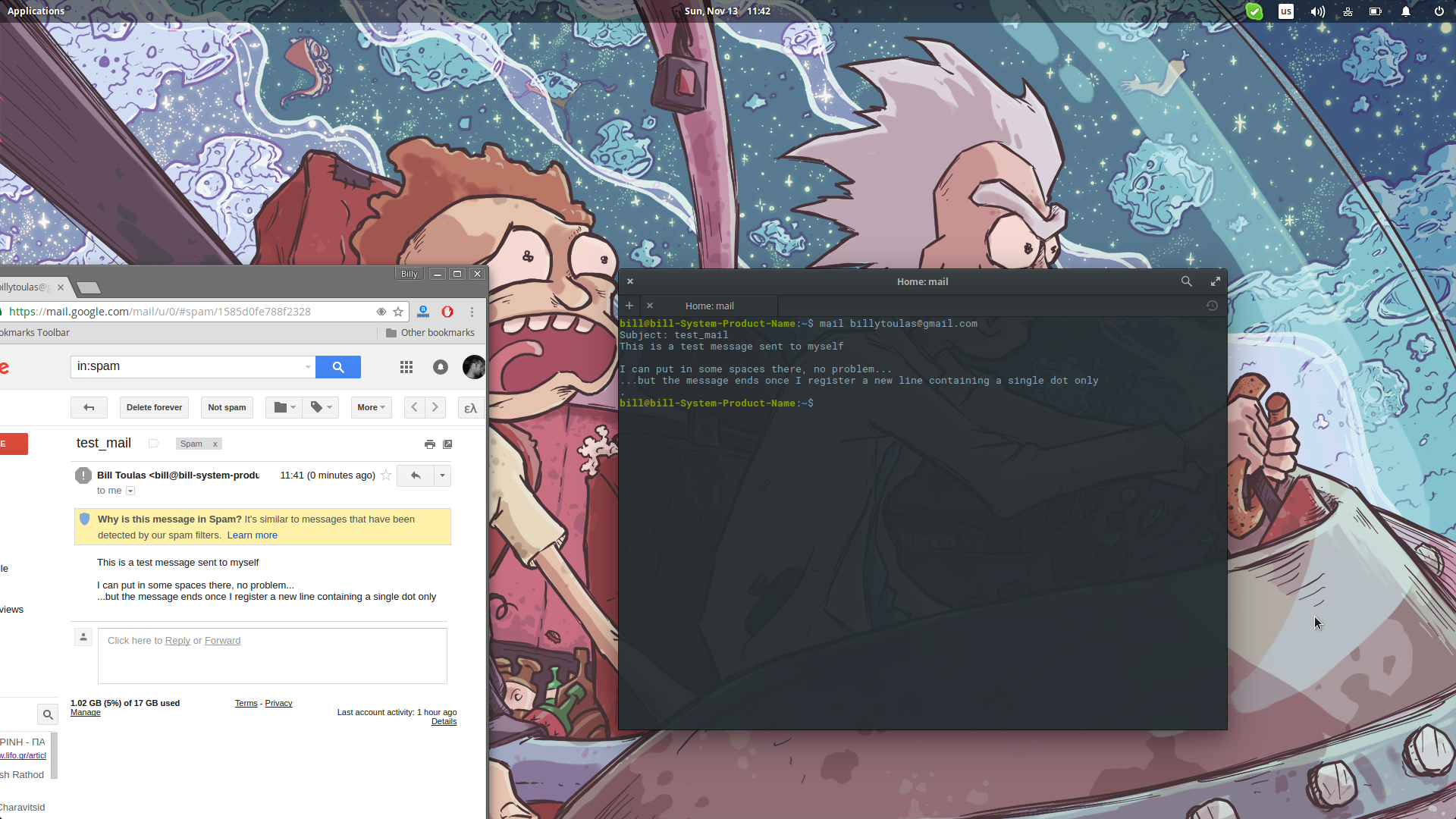Screen dimensions: 1456x819
Task: Add a new terminal tab with plus icon
Action: coord(629,306)
